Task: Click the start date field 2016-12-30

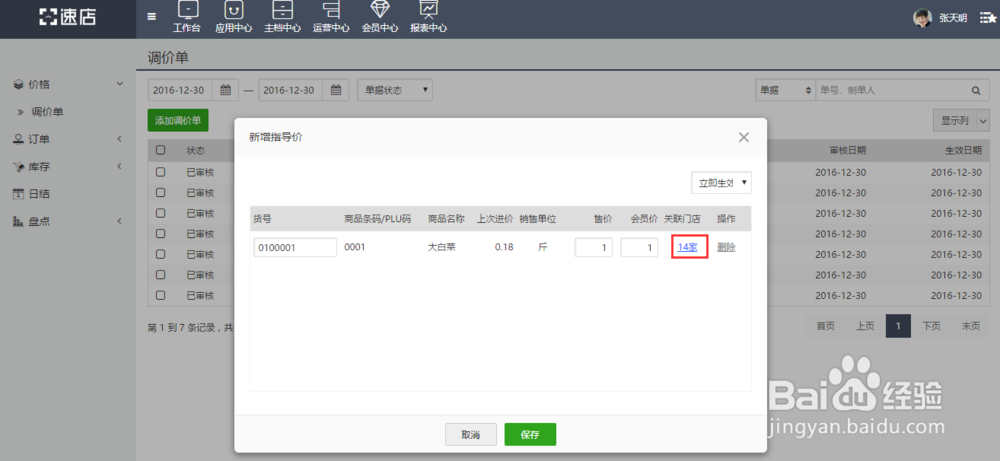Action: (180, 90)
